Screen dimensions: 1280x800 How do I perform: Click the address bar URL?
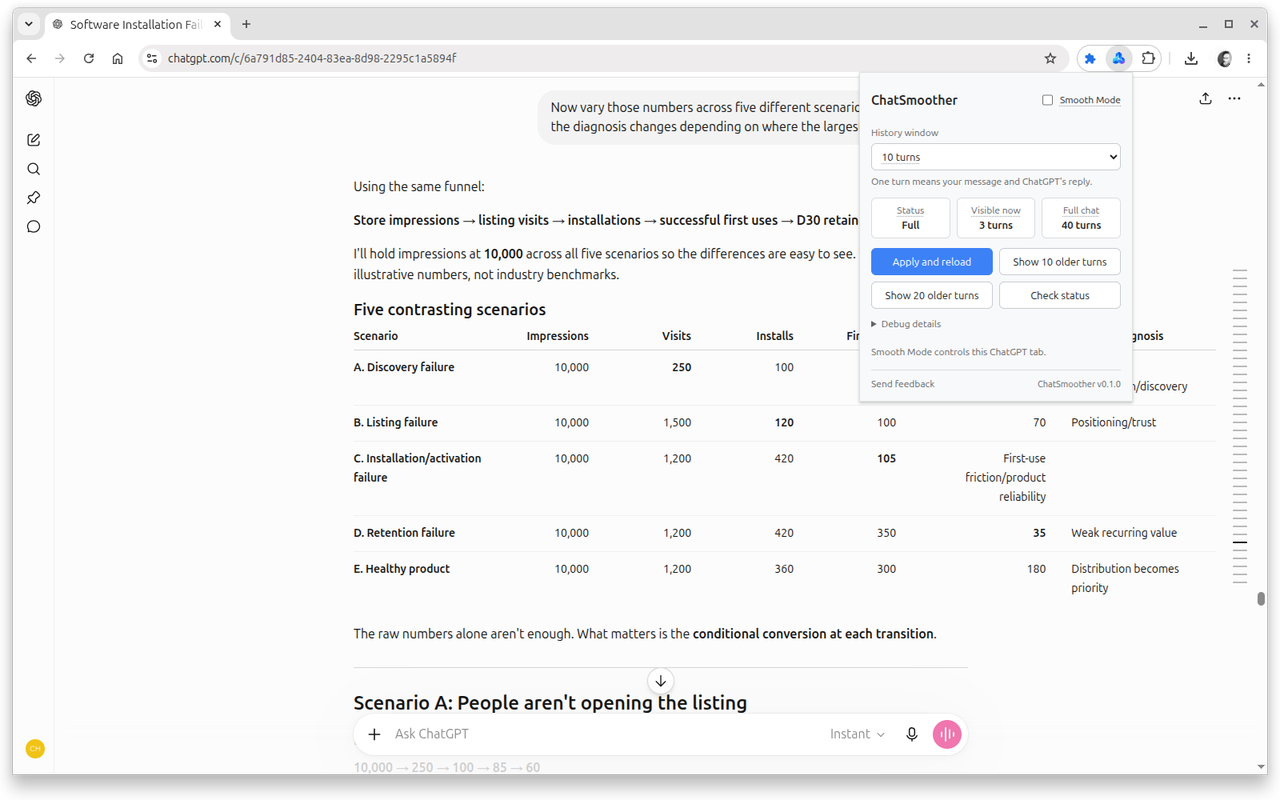coord(312,59)
